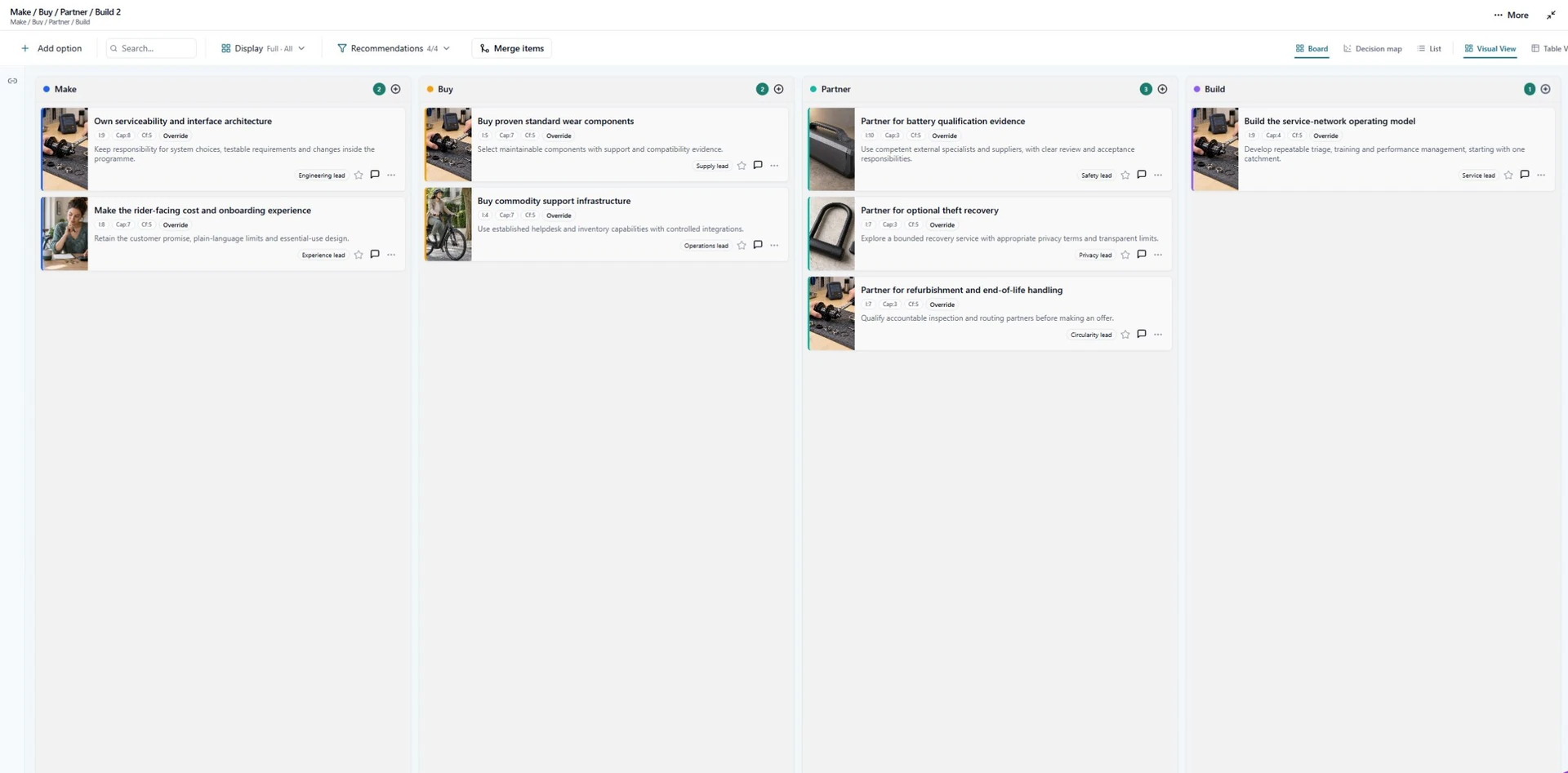Open thumbnail of Buy commodity support infrastructure
The width and height of the screenshot is (1568, 773).
pos(448,224)
